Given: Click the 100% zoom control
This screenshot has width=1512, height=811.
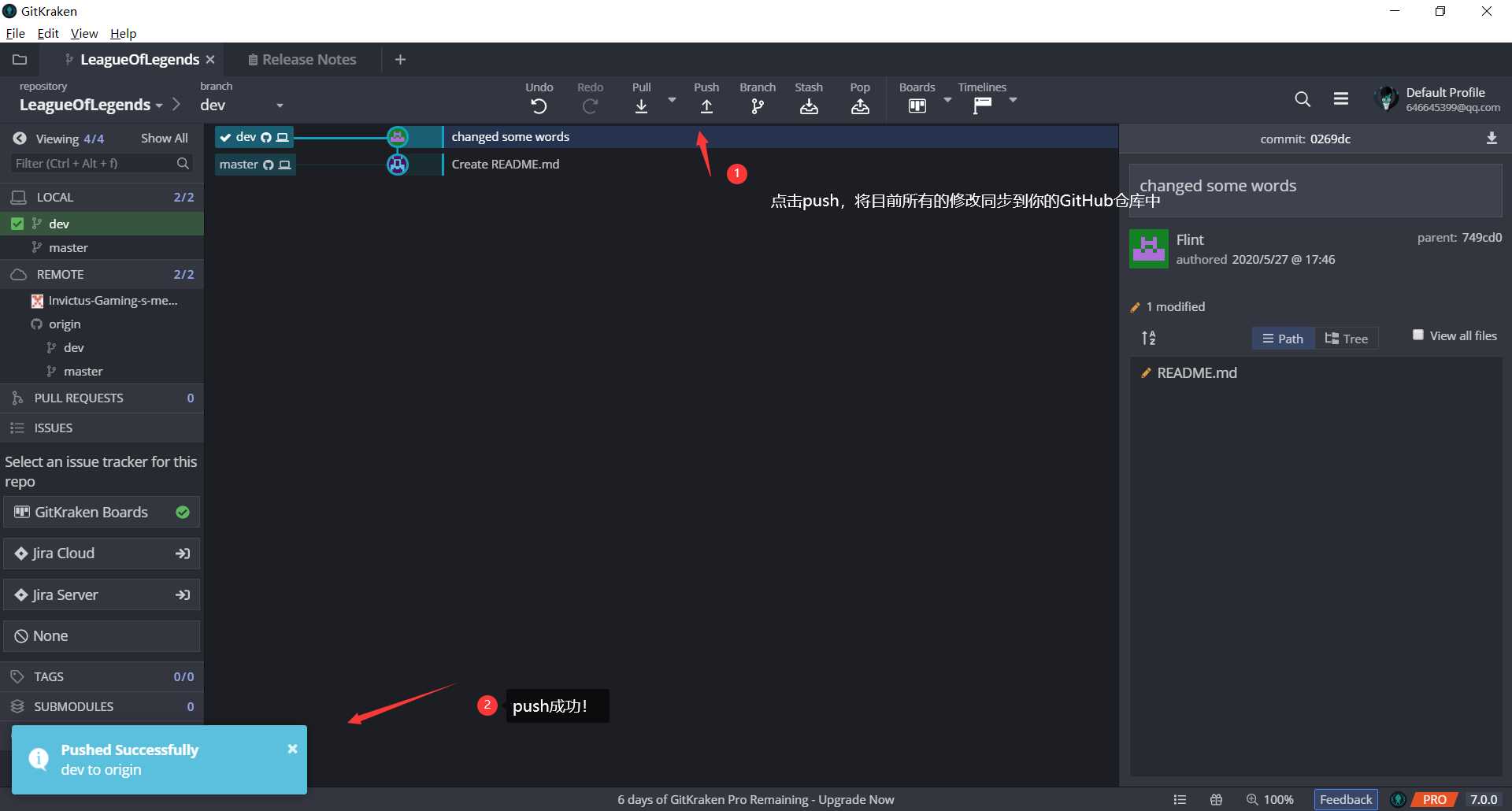Looking at the screenshot, I should (1269, 799).
